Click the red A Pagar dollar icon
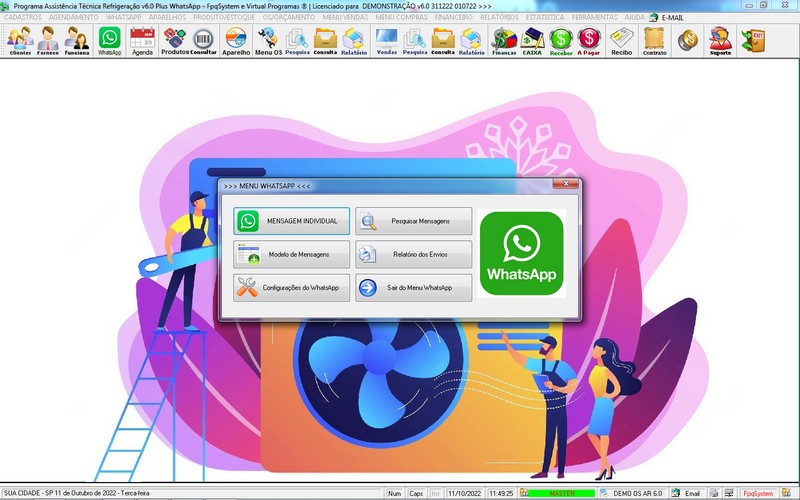 tap(589, 41)
